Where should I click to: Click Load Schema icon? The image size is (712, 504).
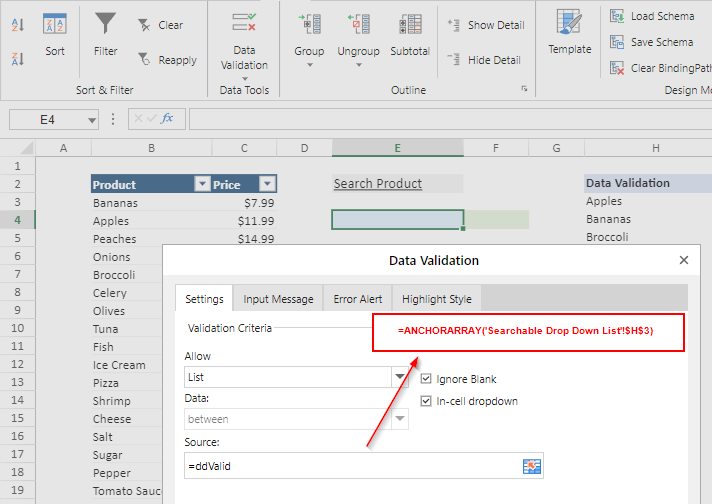point(619,16)
